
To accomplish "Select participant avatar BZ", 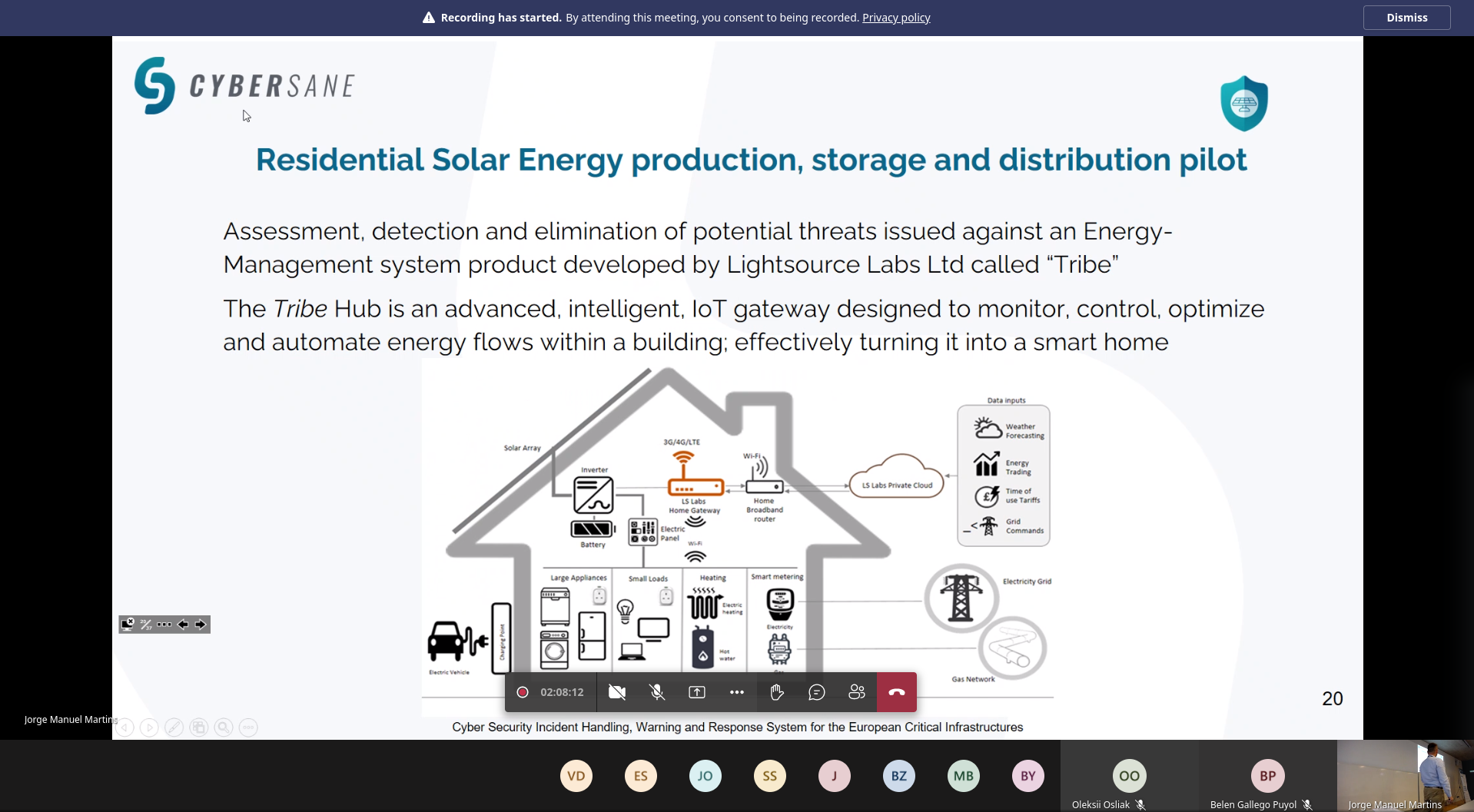I will (x=899, y=776).
